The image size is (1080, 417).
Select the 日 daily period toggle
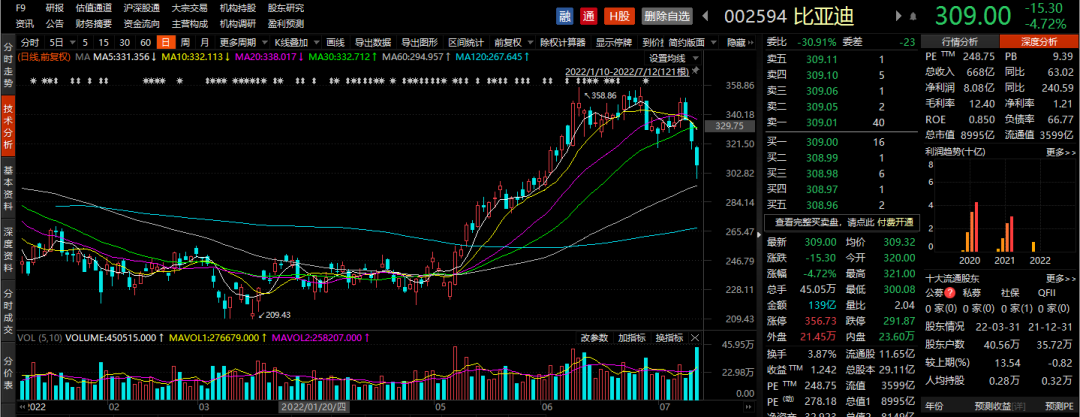pyautogui.click(x=165, y=43)
